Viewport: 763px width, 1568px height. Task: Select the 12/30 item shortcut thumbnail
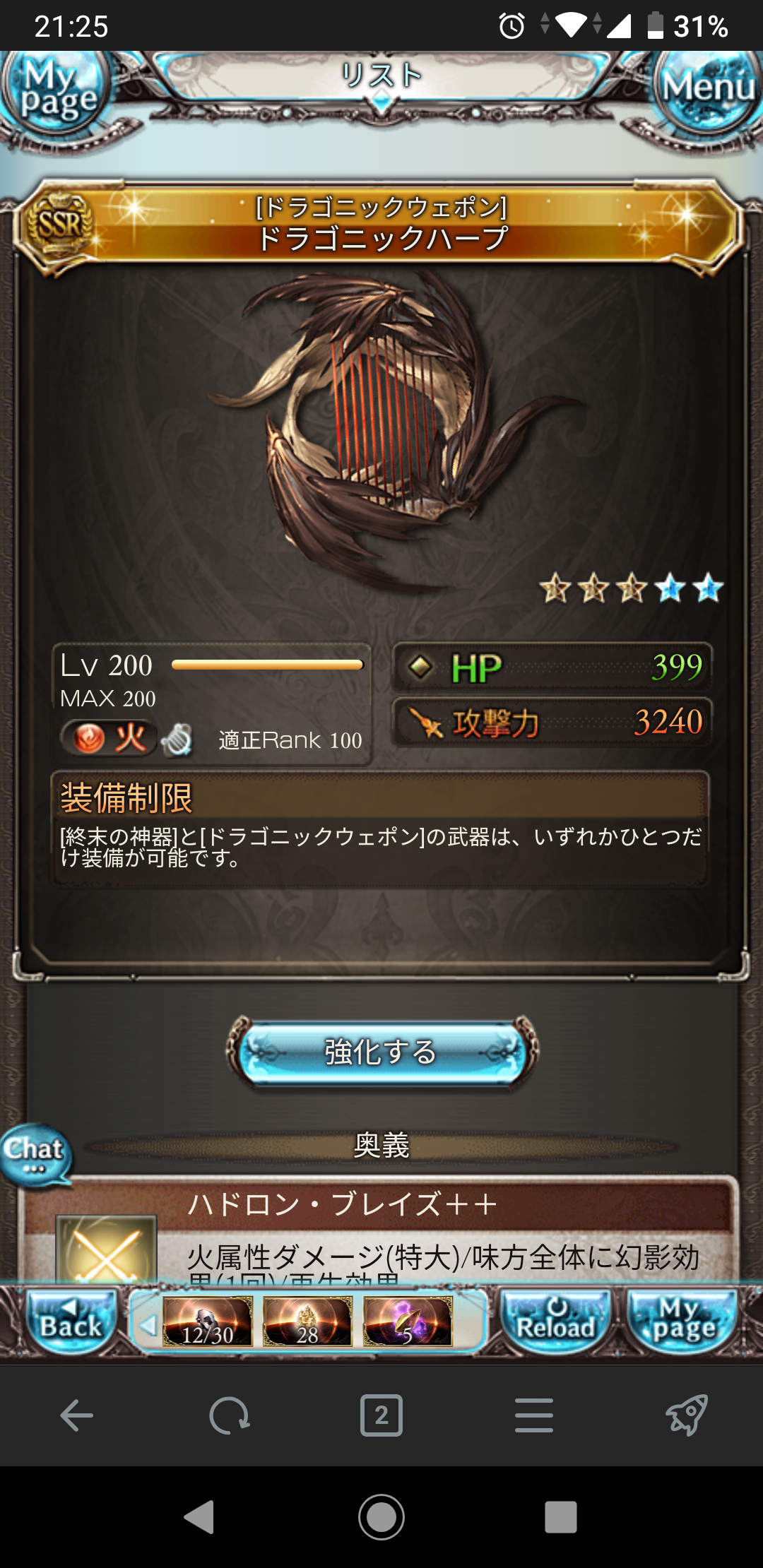point(208,1321)
